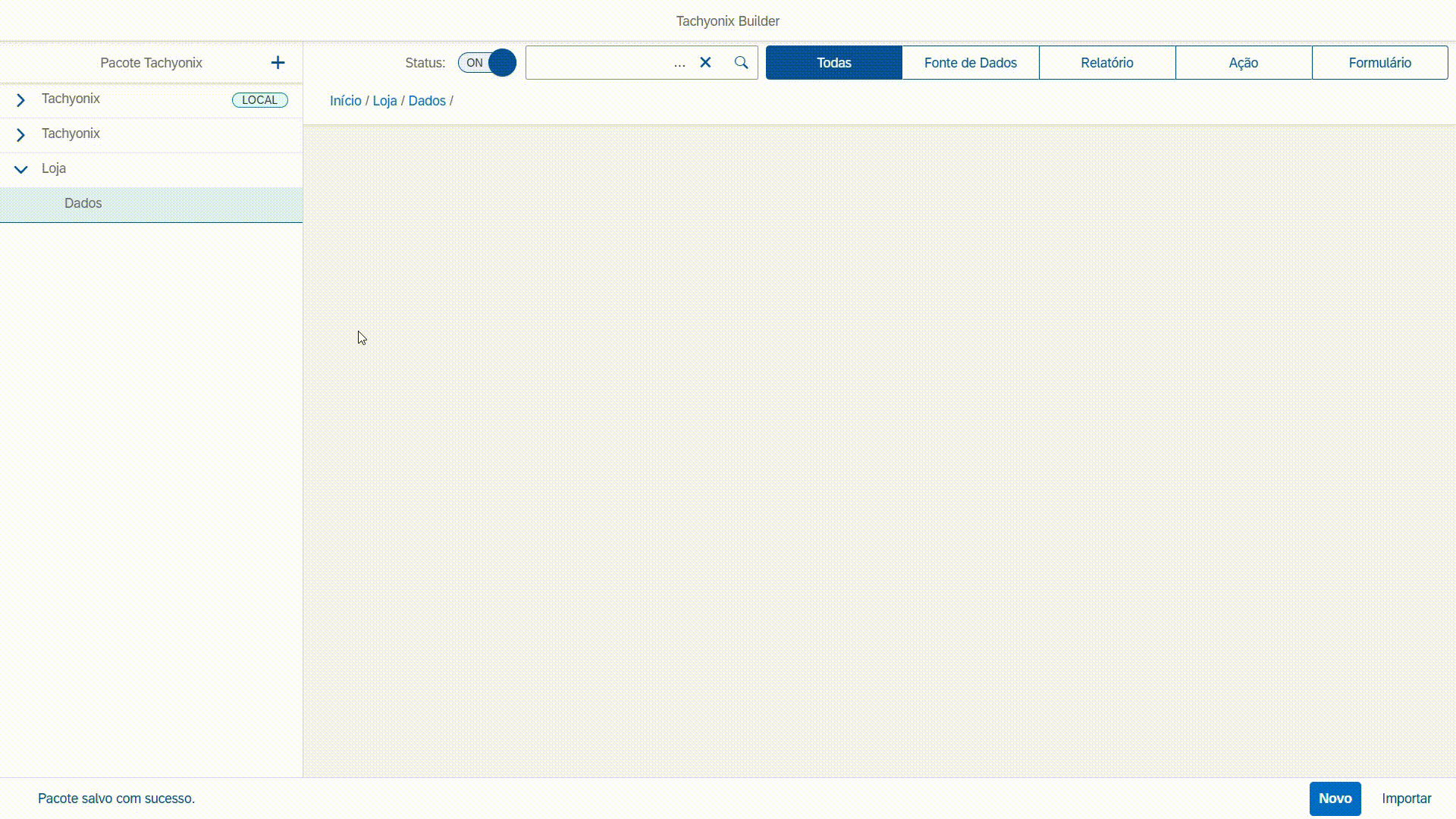The height and width of the screenshot is (819, 1456).
Task: Focus the search input field
Action: 598,63
